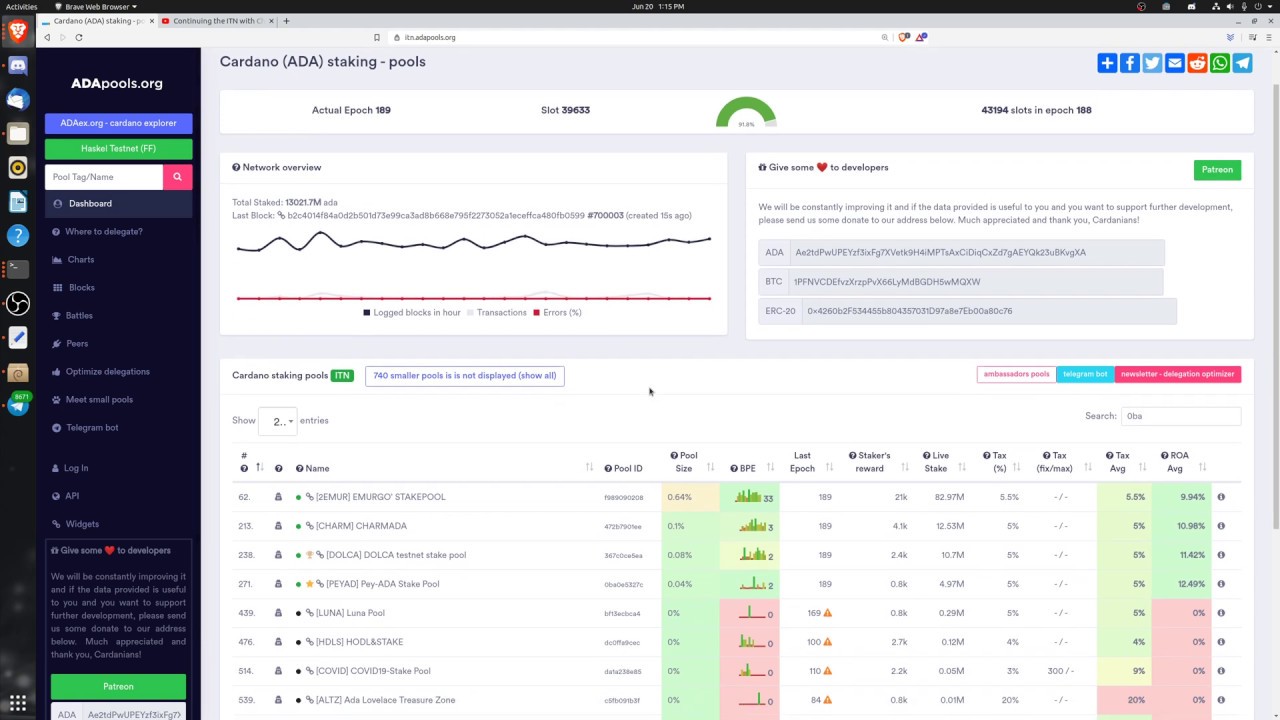Show all 740 smaller pools

[464, 376]
